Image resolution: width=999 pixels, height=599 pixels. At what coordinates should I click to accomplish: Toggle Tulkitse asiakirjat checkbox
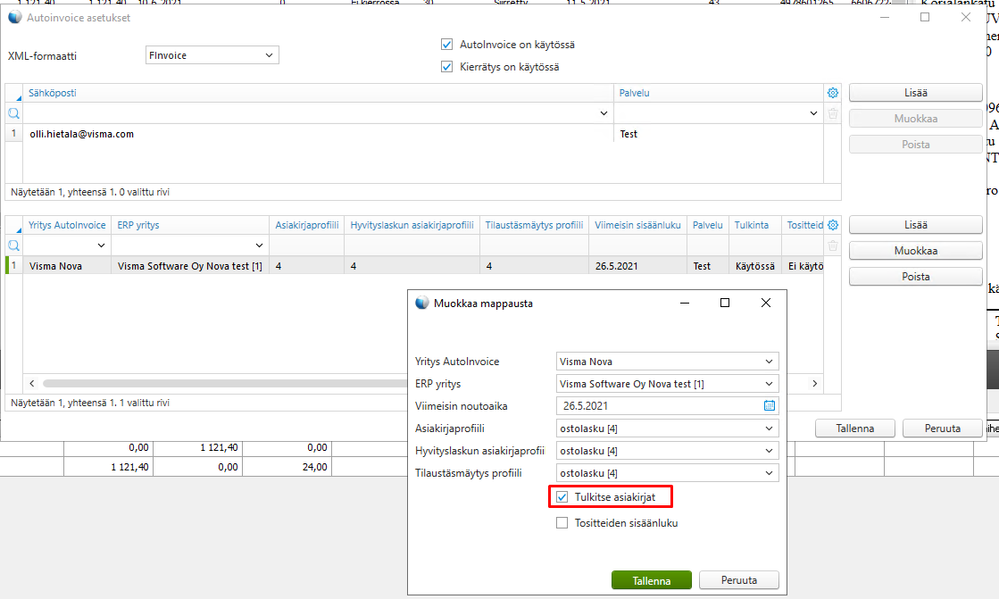click(x=561, y=497)
